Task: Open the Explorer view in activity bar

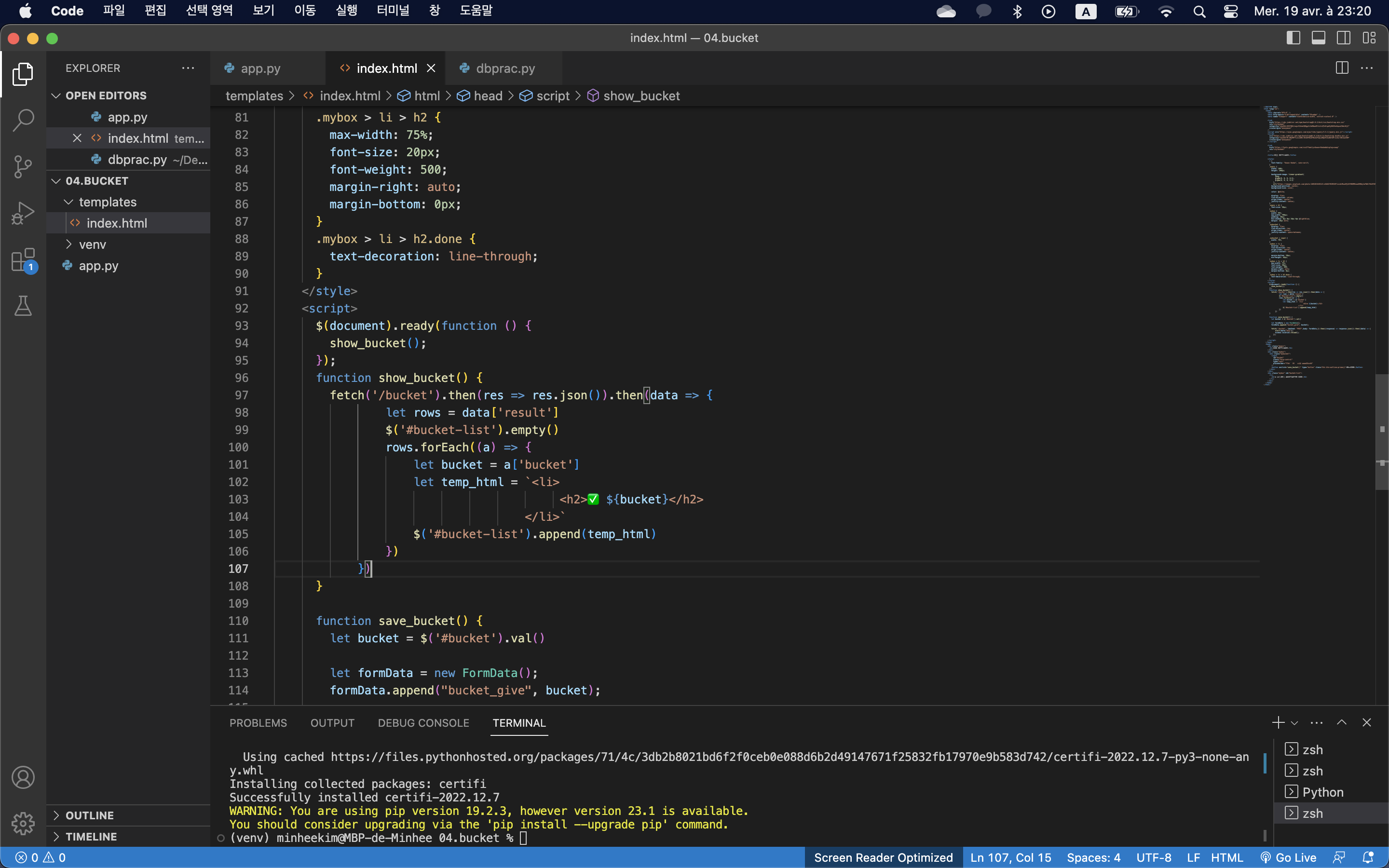Action: (x=23, y=74)
